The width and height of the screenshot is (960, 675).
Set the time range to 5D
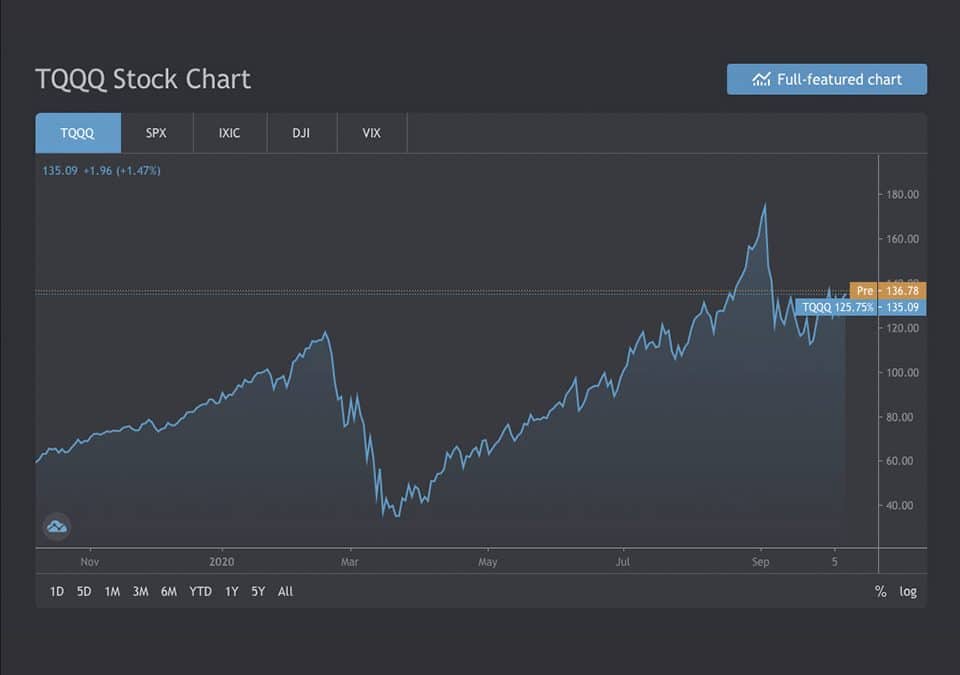point(84,592)
